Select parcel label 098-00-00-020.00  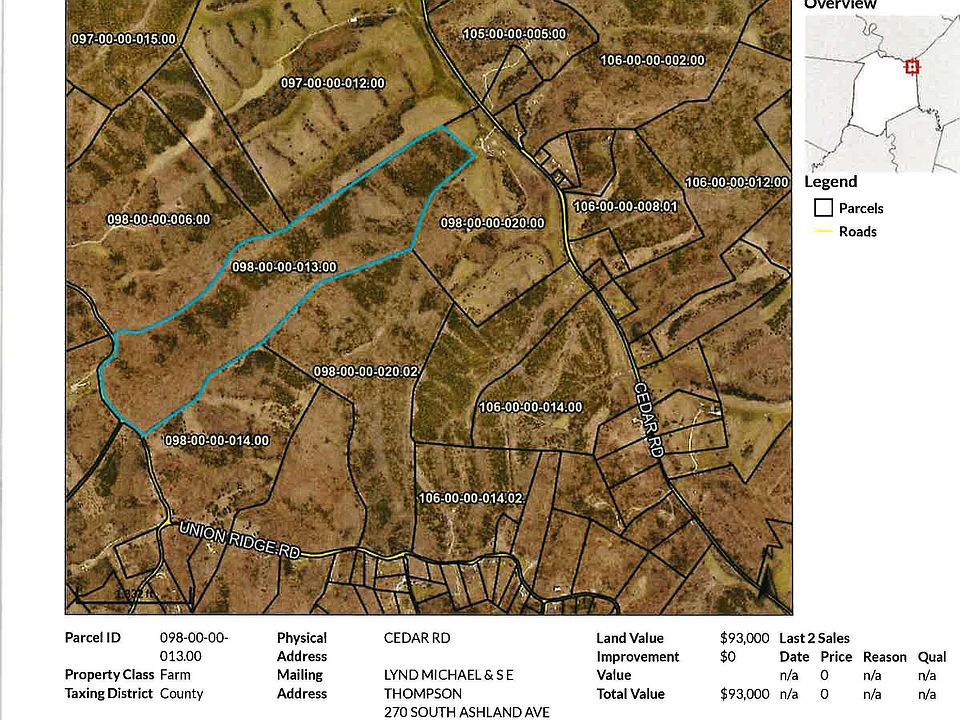492,223
